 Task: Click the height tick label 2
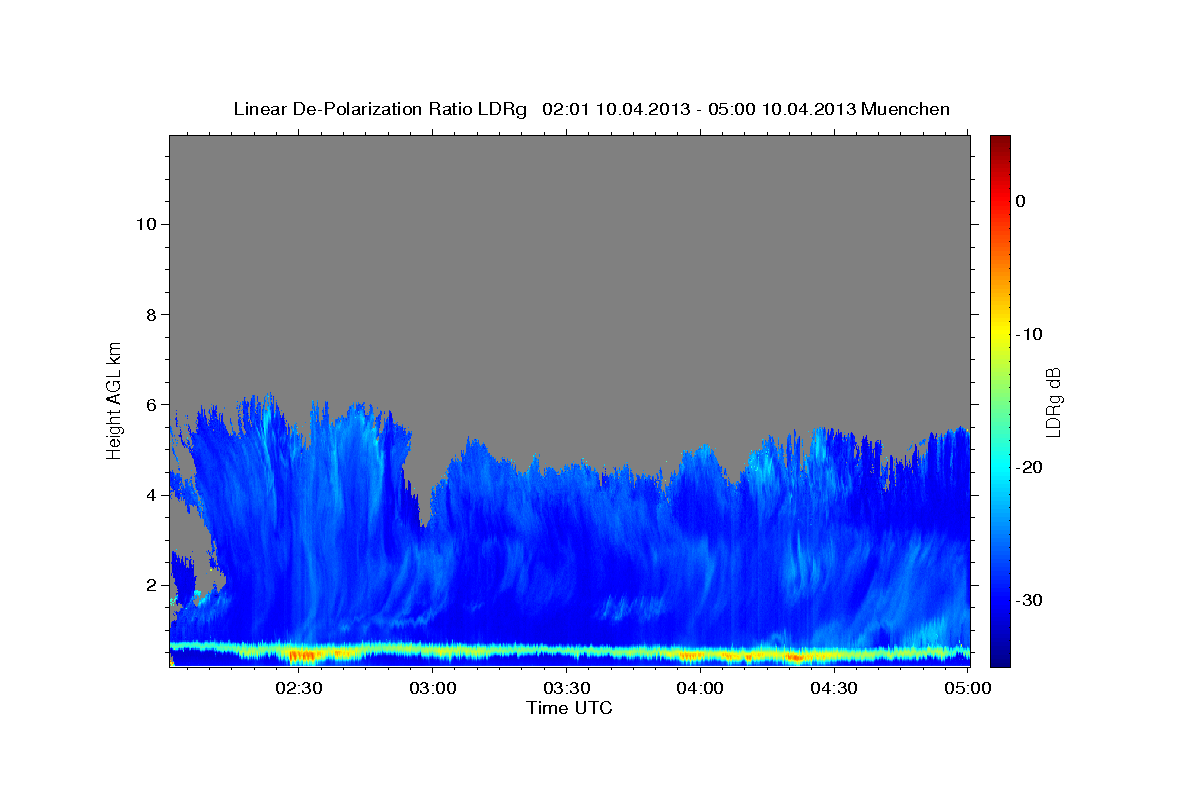click(x=150, y=585)
